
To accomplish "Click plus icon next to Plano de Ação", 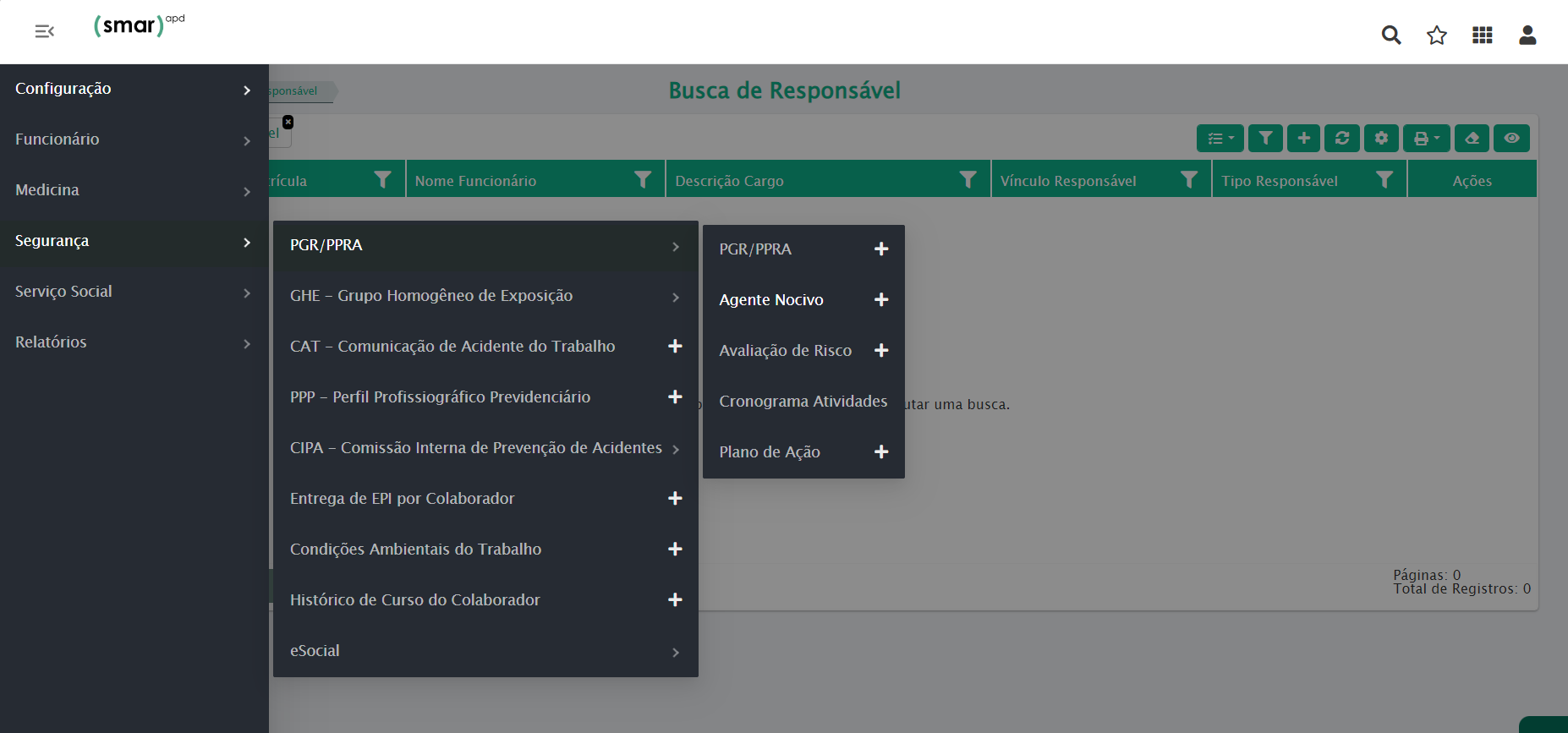I will click(881, 452).
